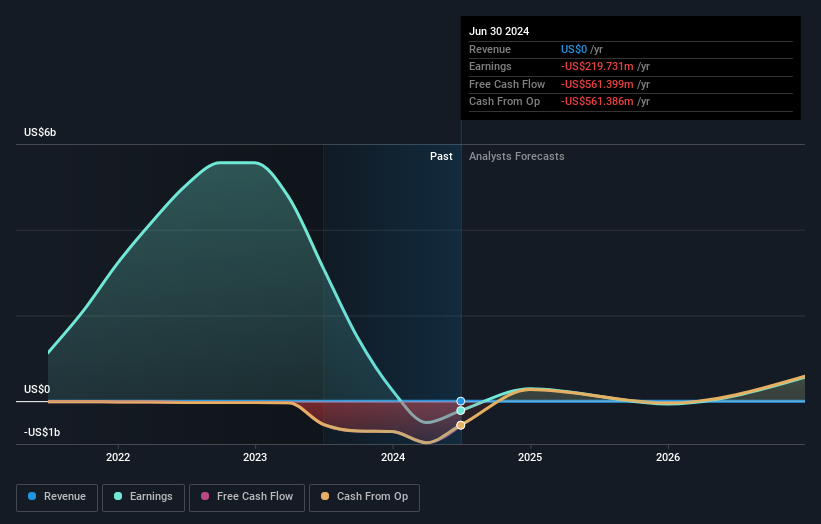Screen dimensions: 821x524
Task: Click the Jun 30 2024 tooltip date
Action: pos(499,31)
